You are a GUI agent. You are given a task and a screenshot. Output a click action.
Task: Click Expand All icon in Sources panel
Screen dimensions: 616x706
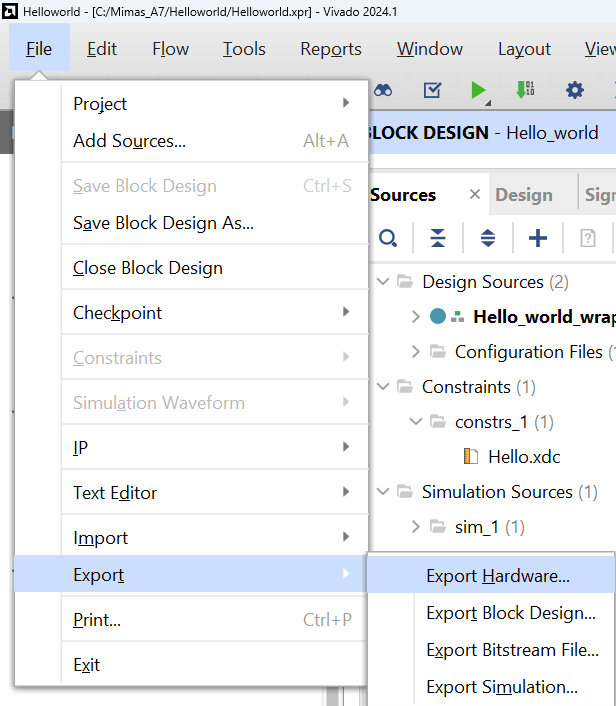tap(488, 238)
